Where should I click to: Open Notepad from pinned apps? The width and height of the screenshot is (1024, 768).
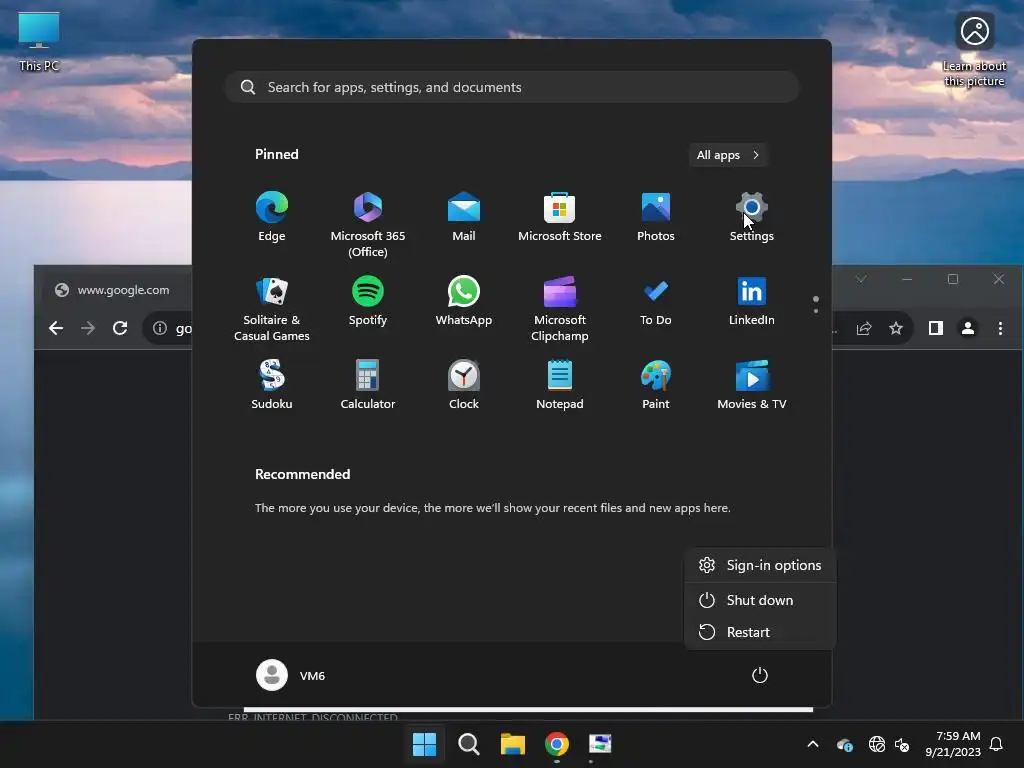pyautogui.click(x=560, y=385)
